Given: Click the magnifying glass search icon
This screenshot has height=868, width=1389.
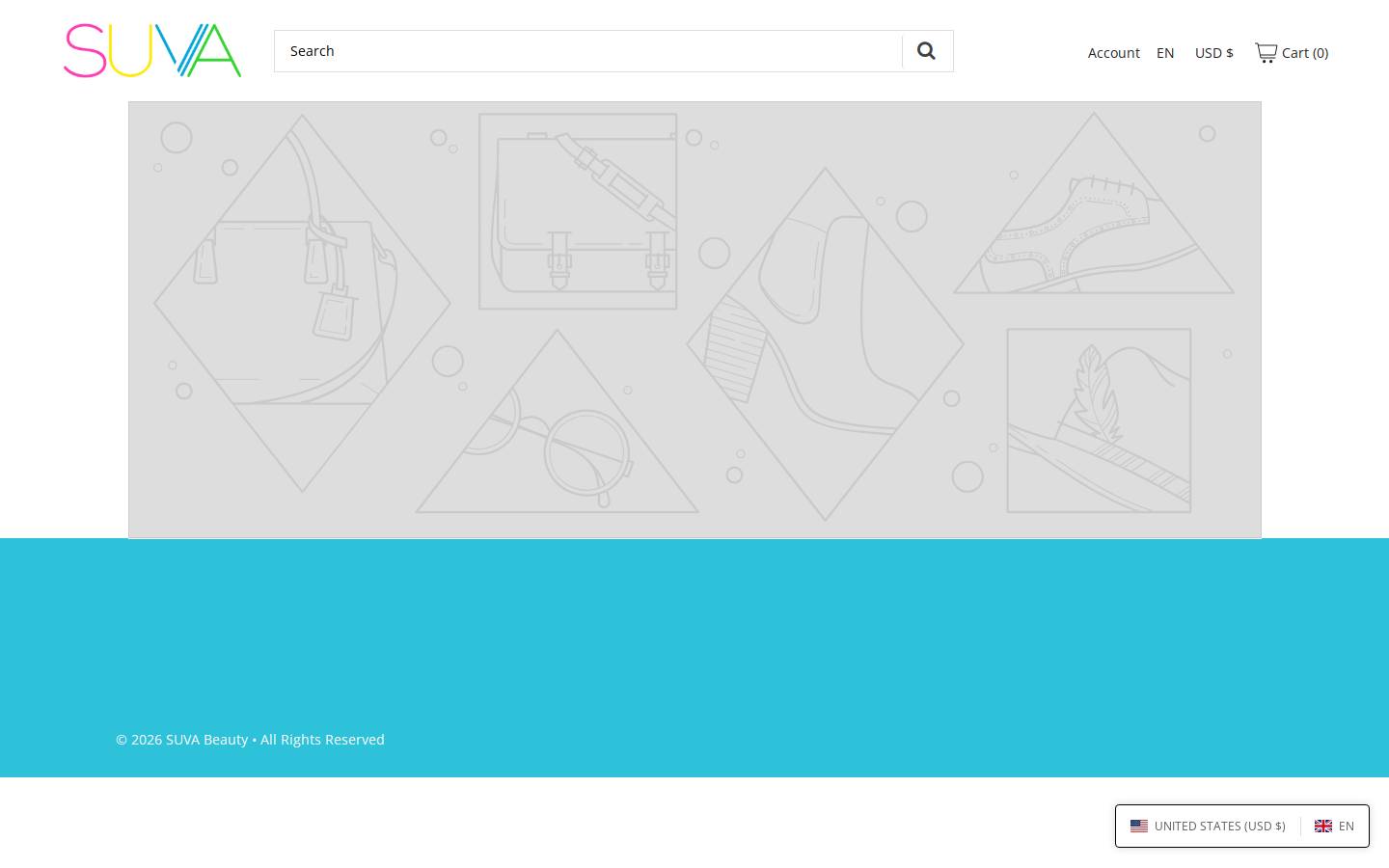Looking at the screenshot, I should (x=926, y=51).
